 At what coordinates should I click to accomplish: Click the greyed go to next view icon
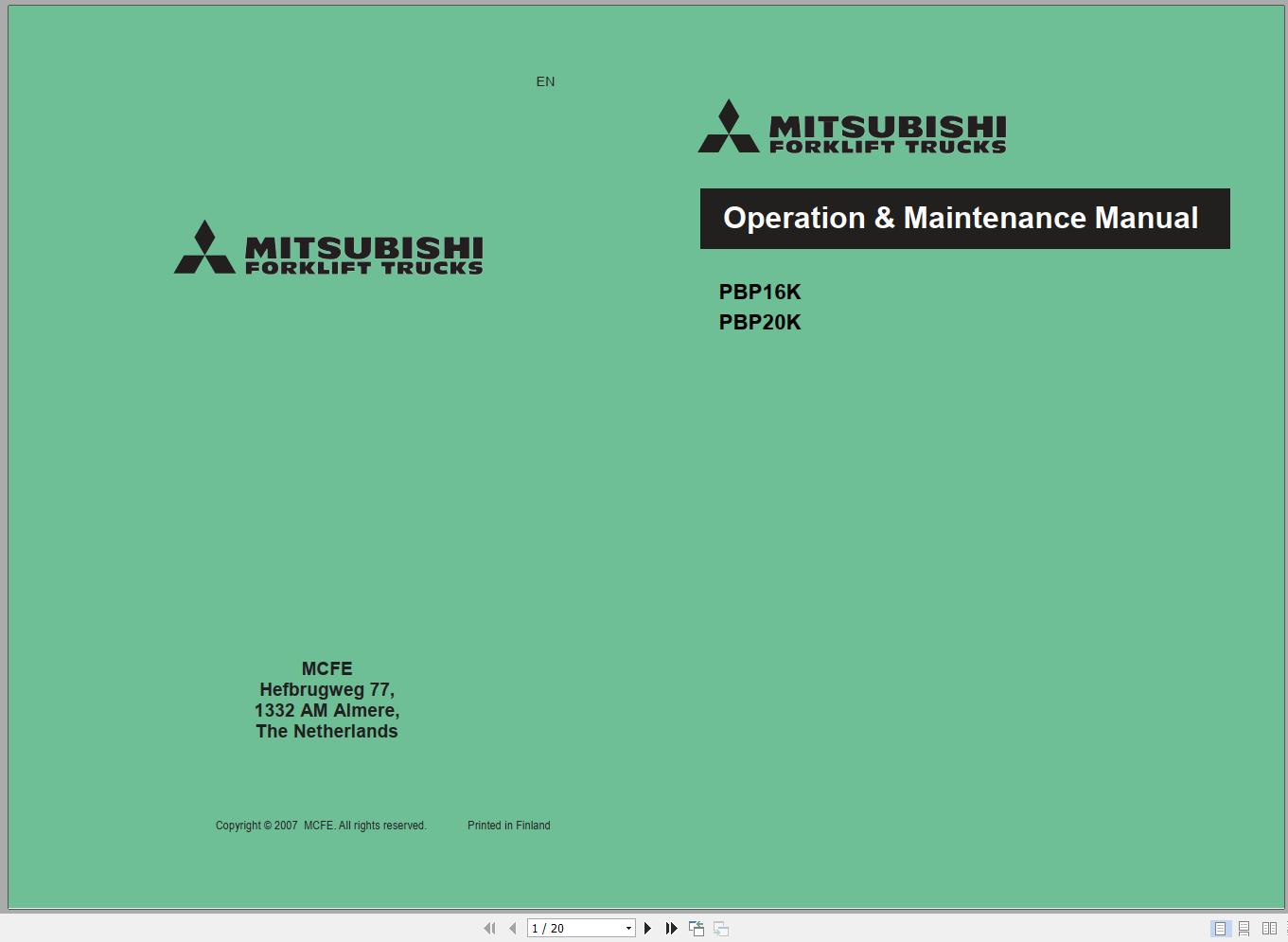721,929
